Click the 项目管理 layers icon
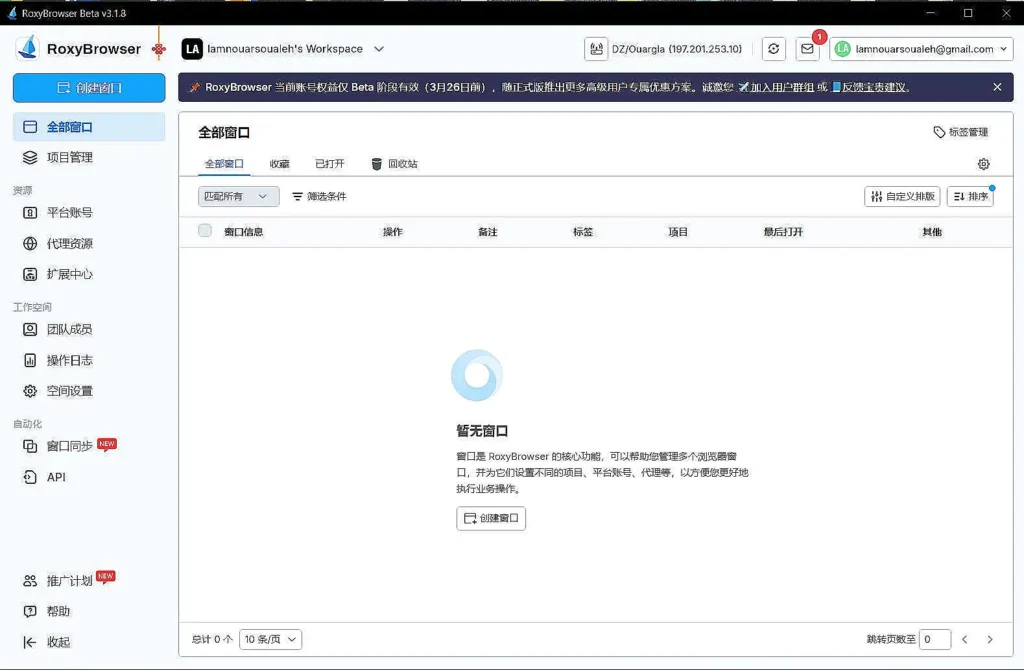 (30, 157)
